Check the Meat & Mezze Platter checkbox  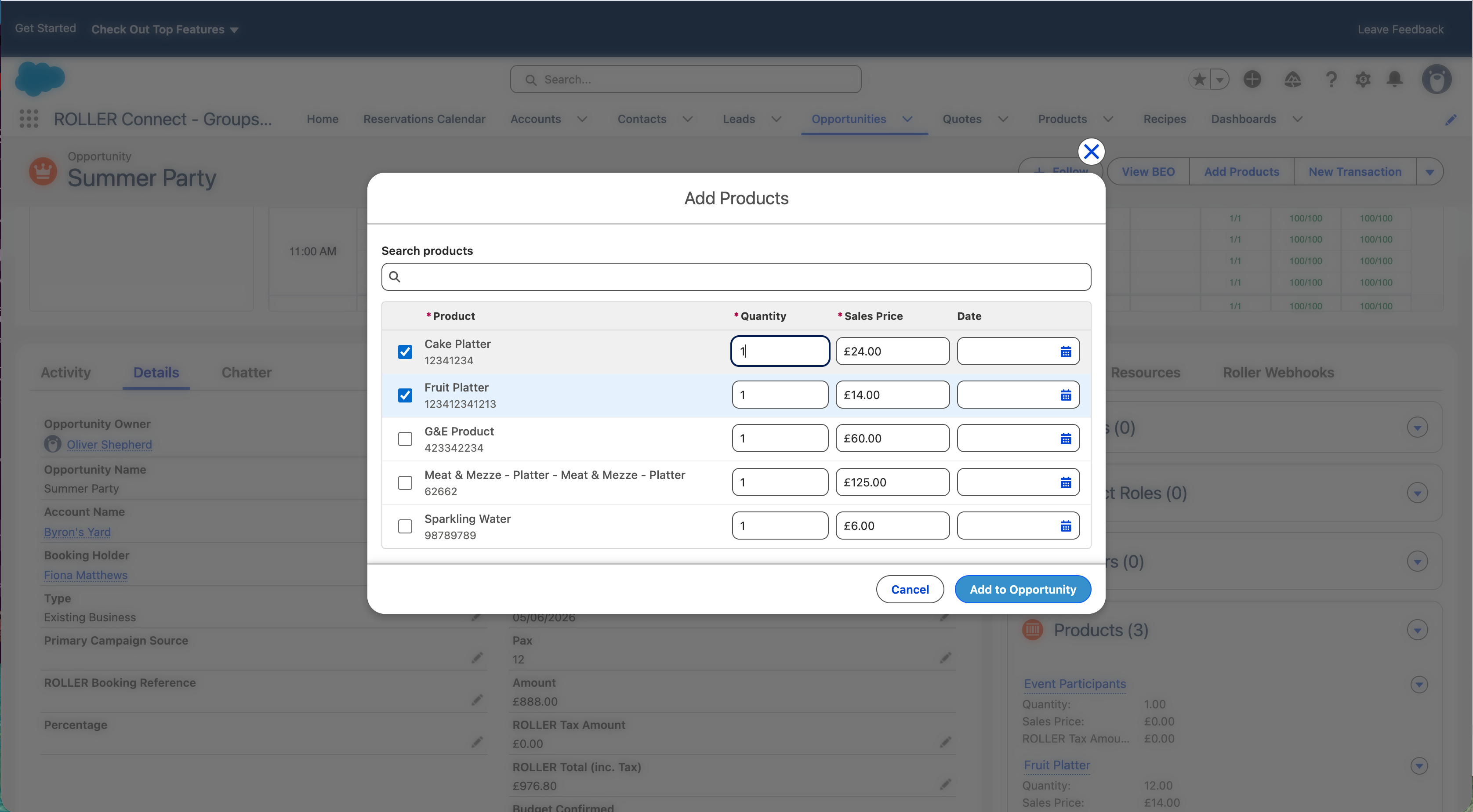405,482
